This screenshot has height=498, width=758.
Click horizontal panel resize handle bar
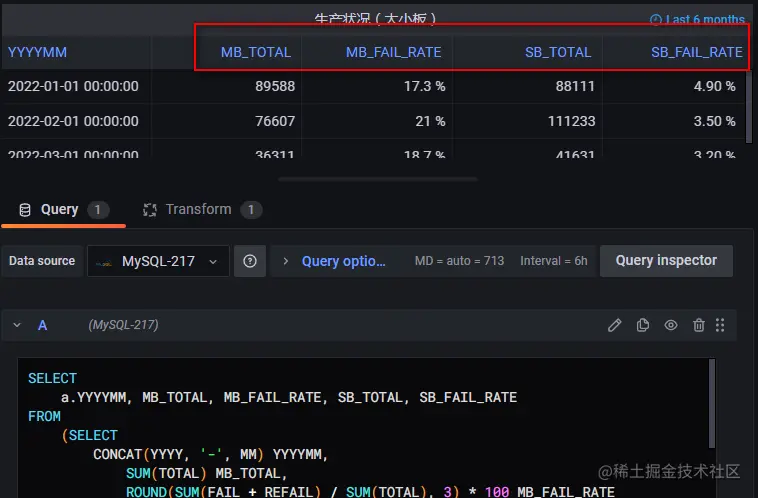coord(378,179)
